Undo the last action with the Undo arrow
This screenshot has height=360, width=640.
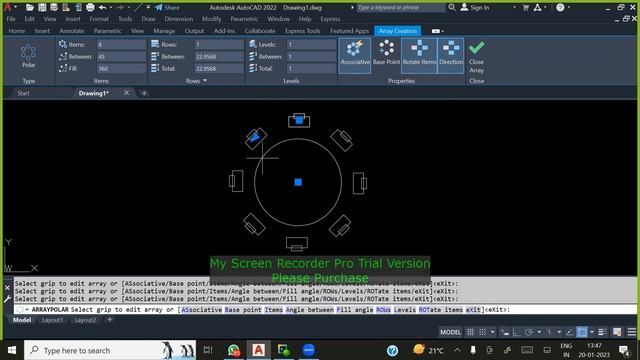[x=102, y=7]
